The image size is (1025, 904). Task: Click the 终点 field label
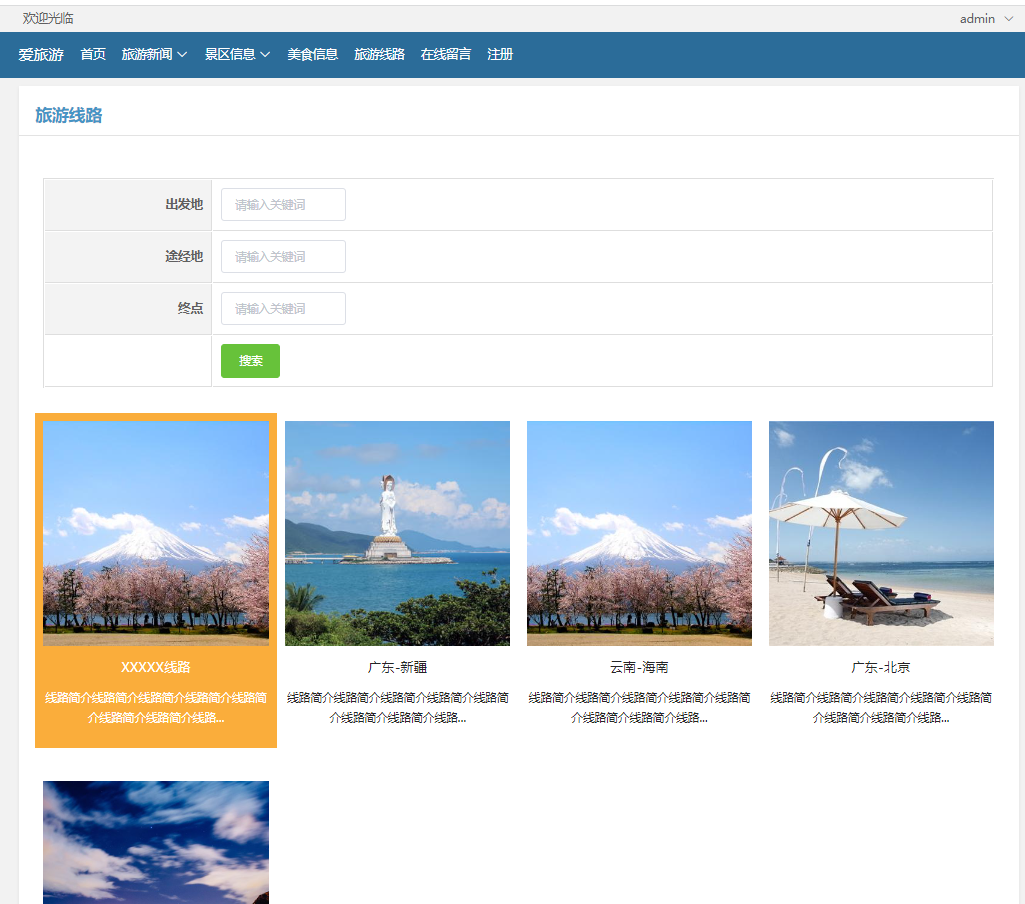[190, 309]
